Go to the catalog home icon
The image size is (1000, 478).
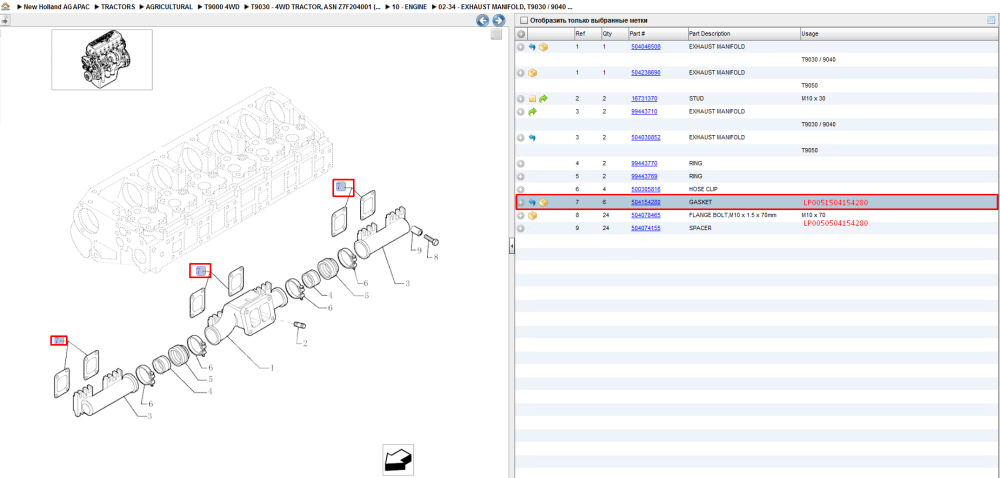pos(6,6)
